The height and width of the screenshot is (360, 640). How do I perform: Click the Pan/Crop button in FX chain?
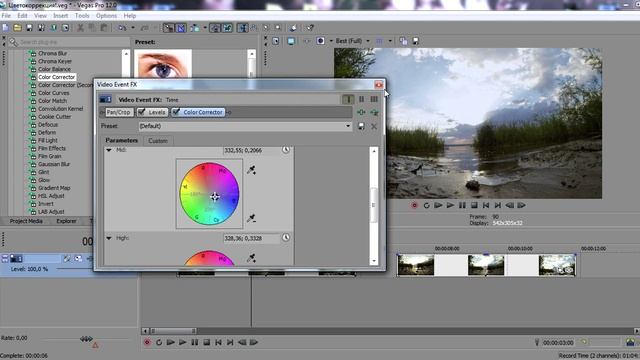pos(119,112)
